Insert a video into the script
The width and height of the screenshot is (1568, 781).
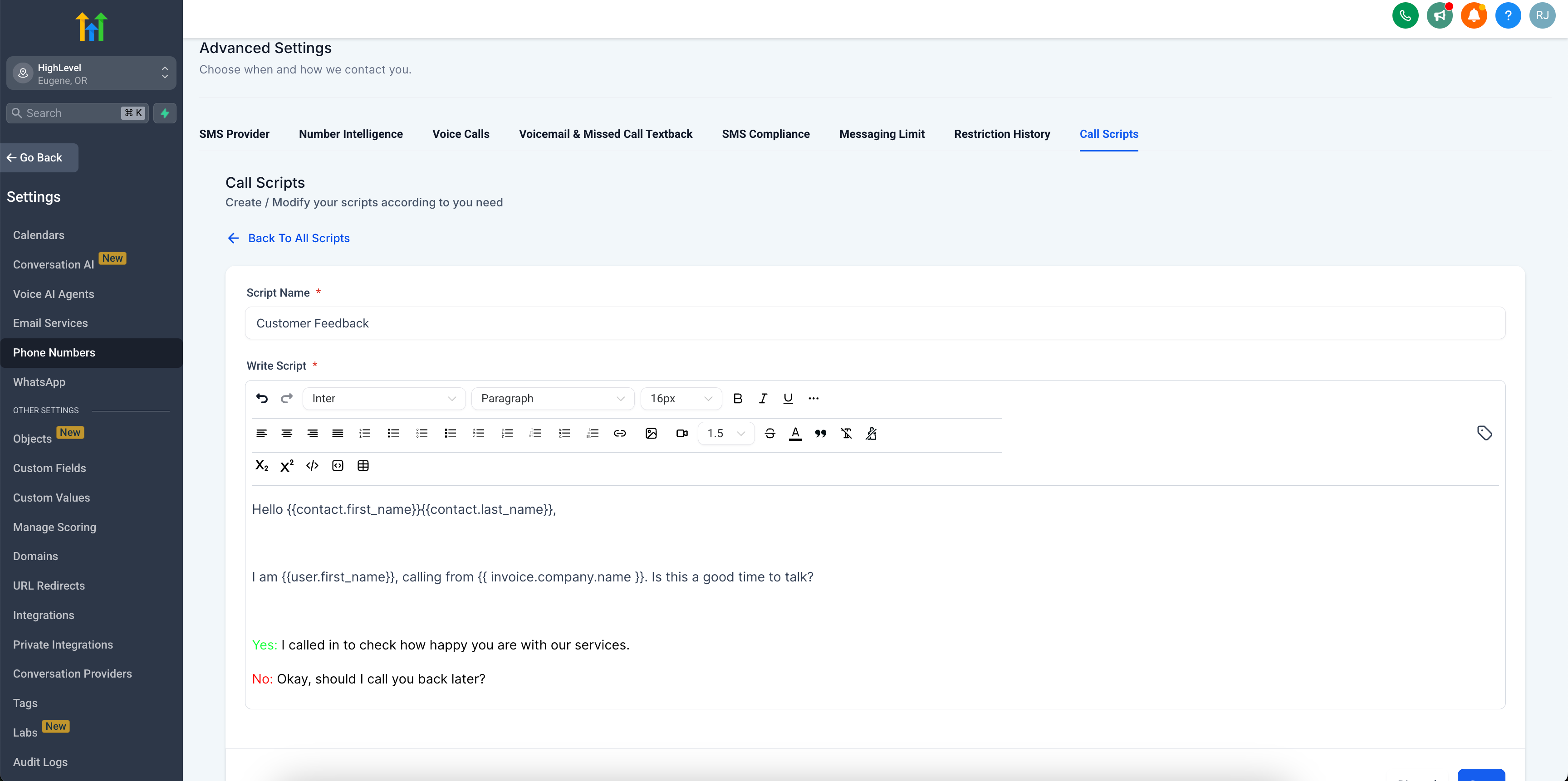coord(682,433)
